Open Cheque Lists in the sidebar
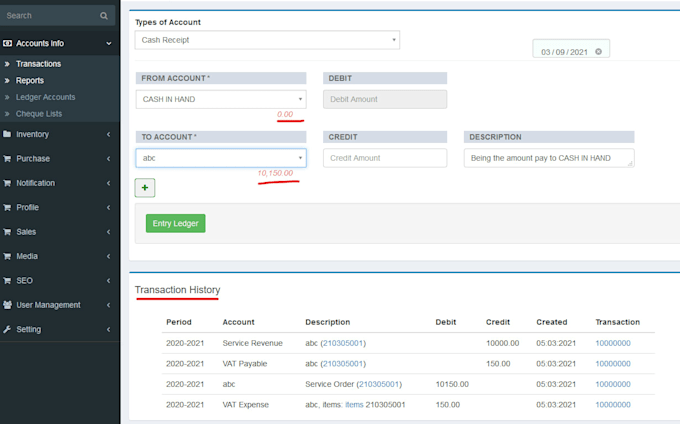This screenshot has width=680, height=424. click(x=39, y=114)
